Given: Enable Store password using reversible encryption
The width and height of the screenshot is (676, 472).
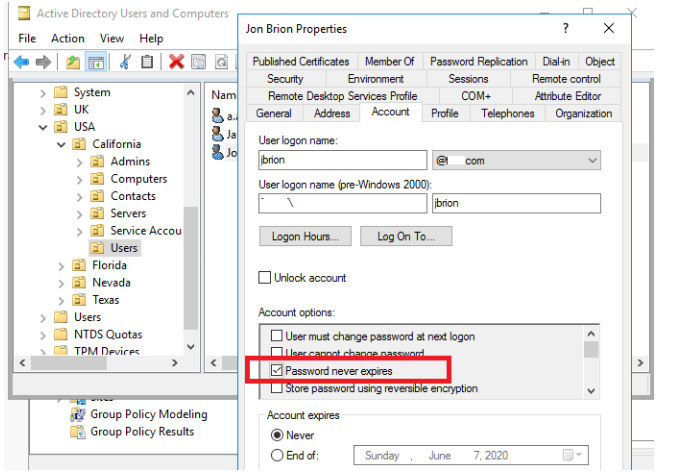Looking at the screenshot, I should point(276,388).
